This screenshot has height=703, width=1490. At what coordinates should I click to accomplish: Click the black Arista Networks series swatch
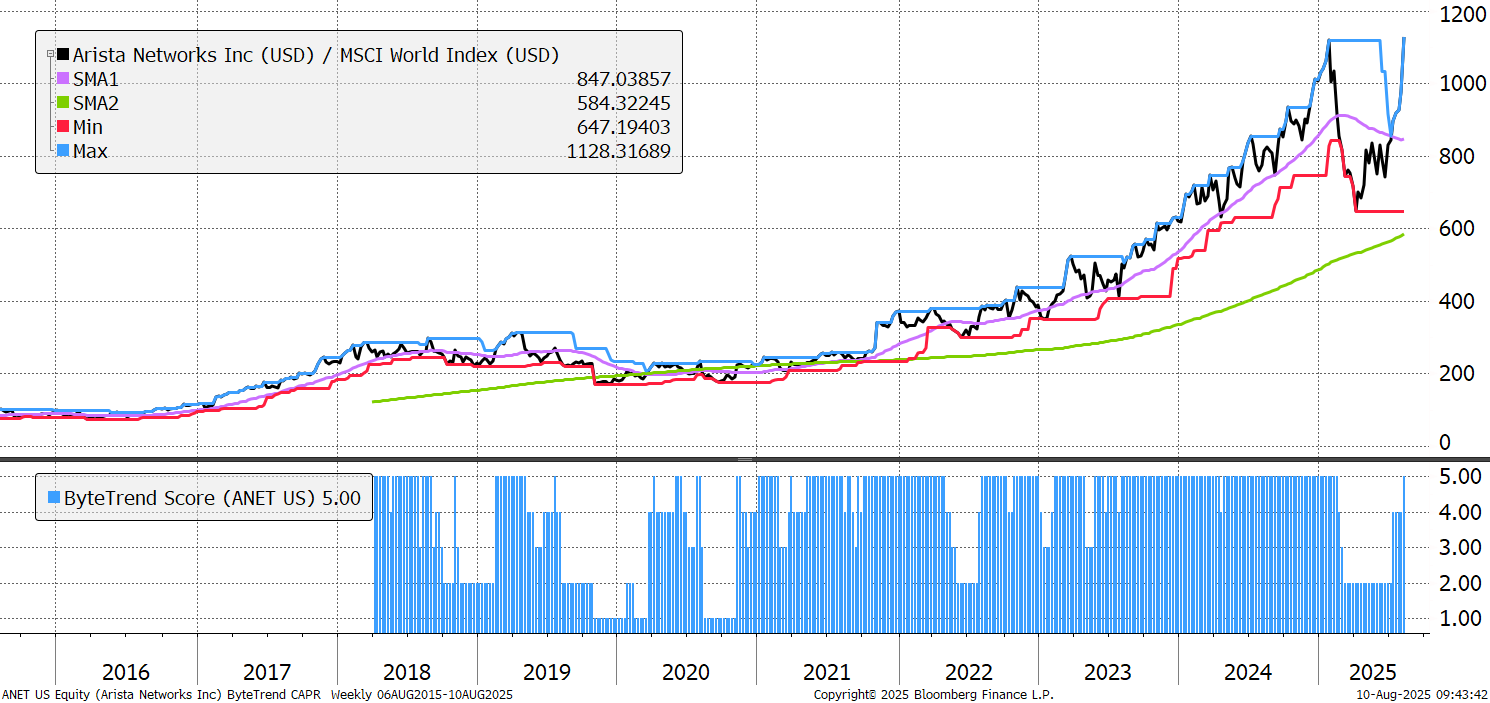coord(64,55)
